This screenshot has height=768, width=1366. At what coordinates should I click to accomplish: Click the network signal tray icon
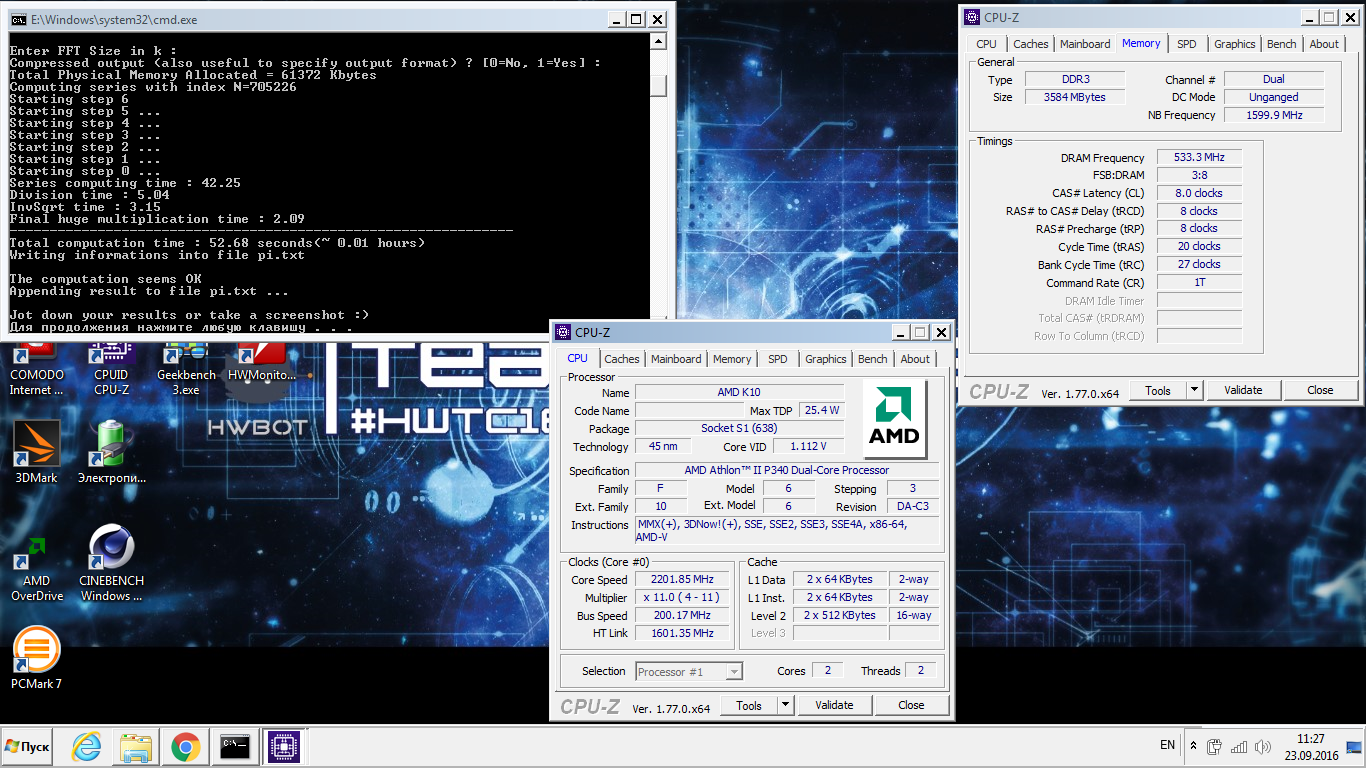pos(1239,746)
